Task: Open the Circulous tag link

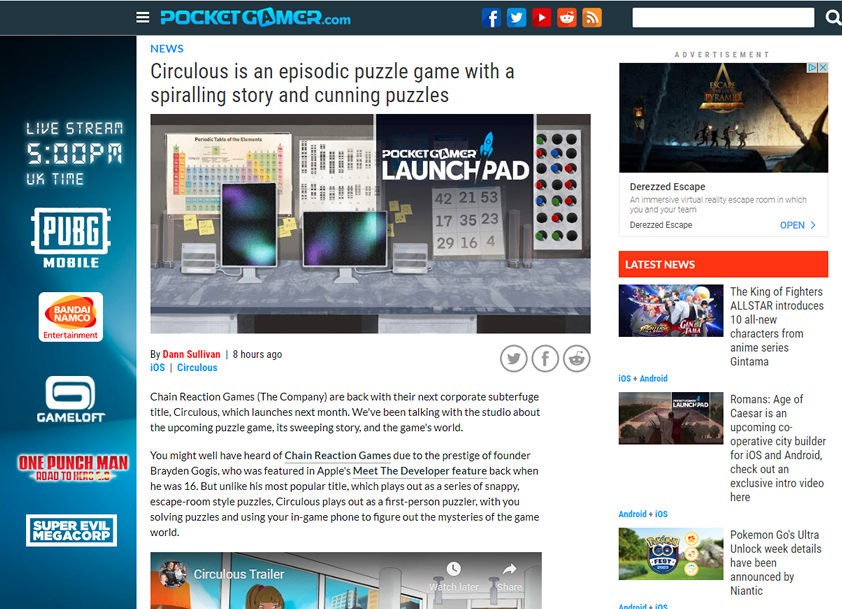Action: [x=197, y=368]
